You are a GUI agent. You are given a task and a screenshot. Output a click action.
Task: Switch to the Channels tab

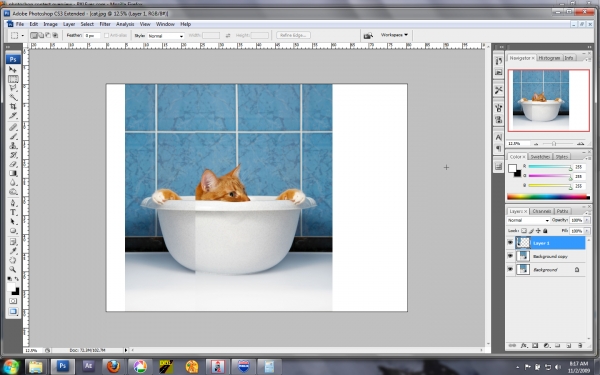pyautogui.click(x=542, y=211)
